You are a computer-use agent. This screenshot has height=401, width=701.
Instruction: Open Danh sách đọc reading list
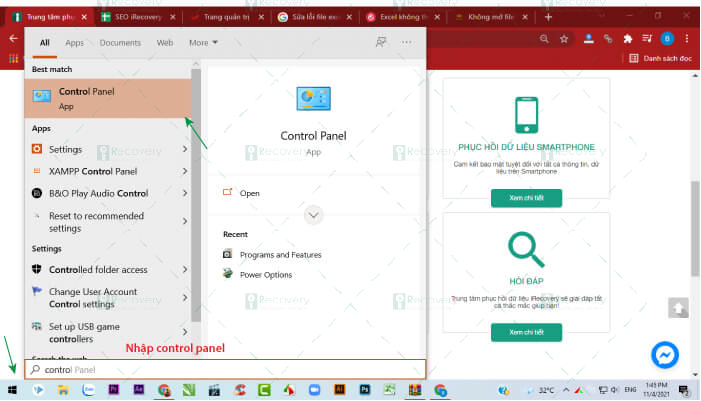pos(660,58)
